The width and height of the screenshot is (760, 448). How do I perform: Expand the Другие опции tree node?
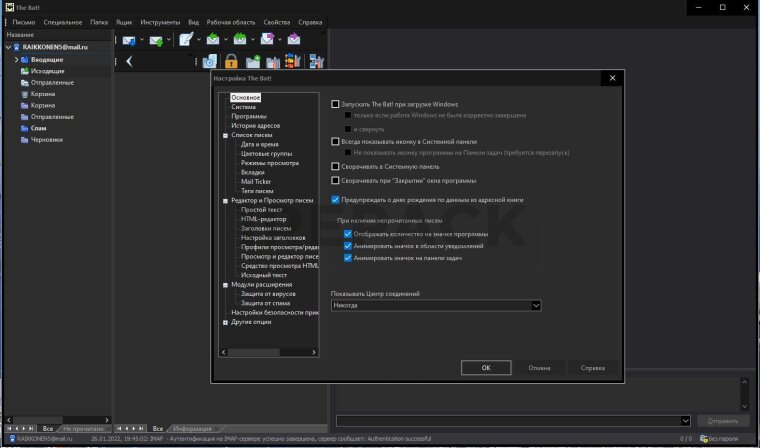point(225,322)
